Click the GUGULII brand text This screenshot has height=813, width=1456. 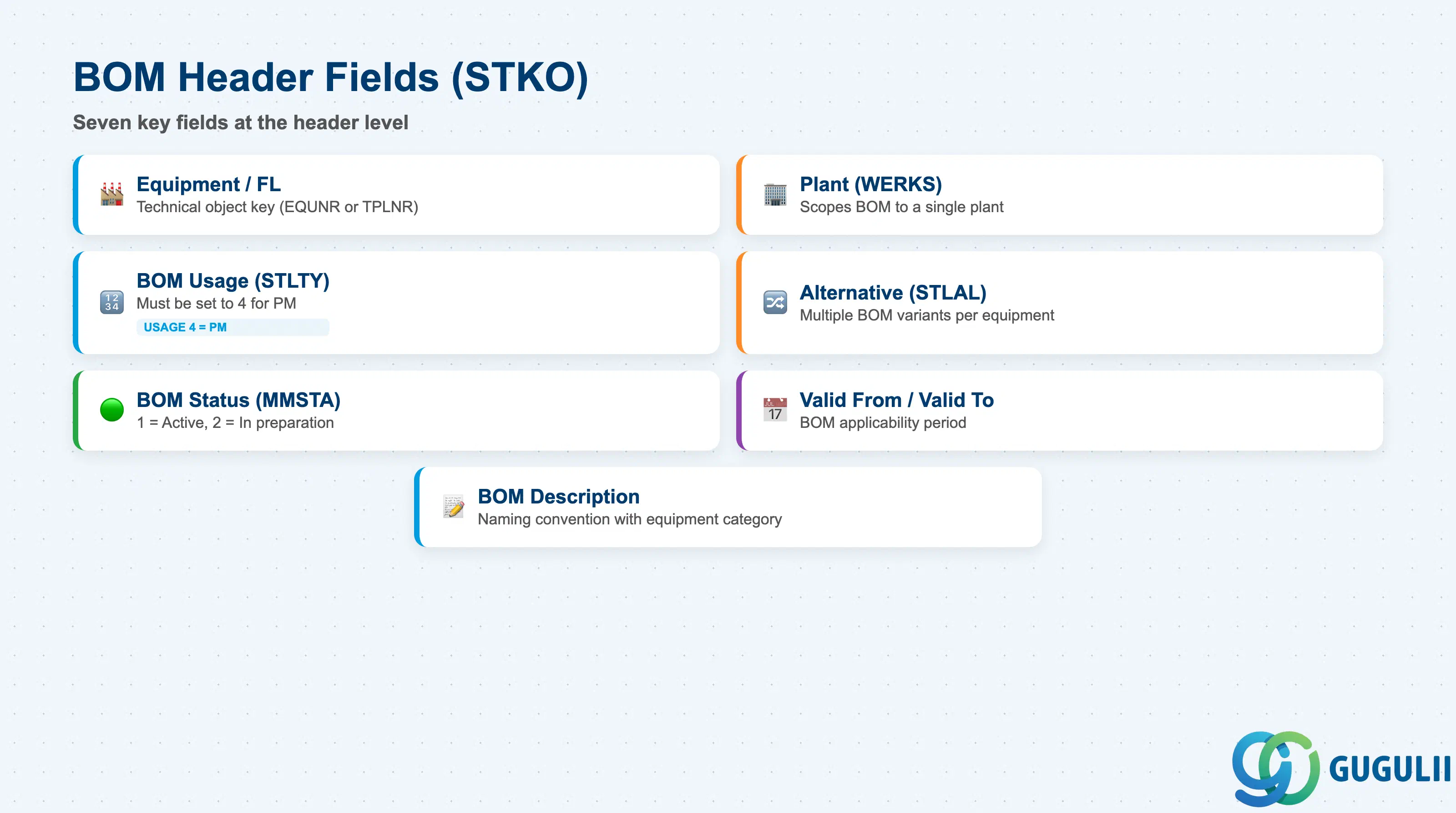[1389, 769]
